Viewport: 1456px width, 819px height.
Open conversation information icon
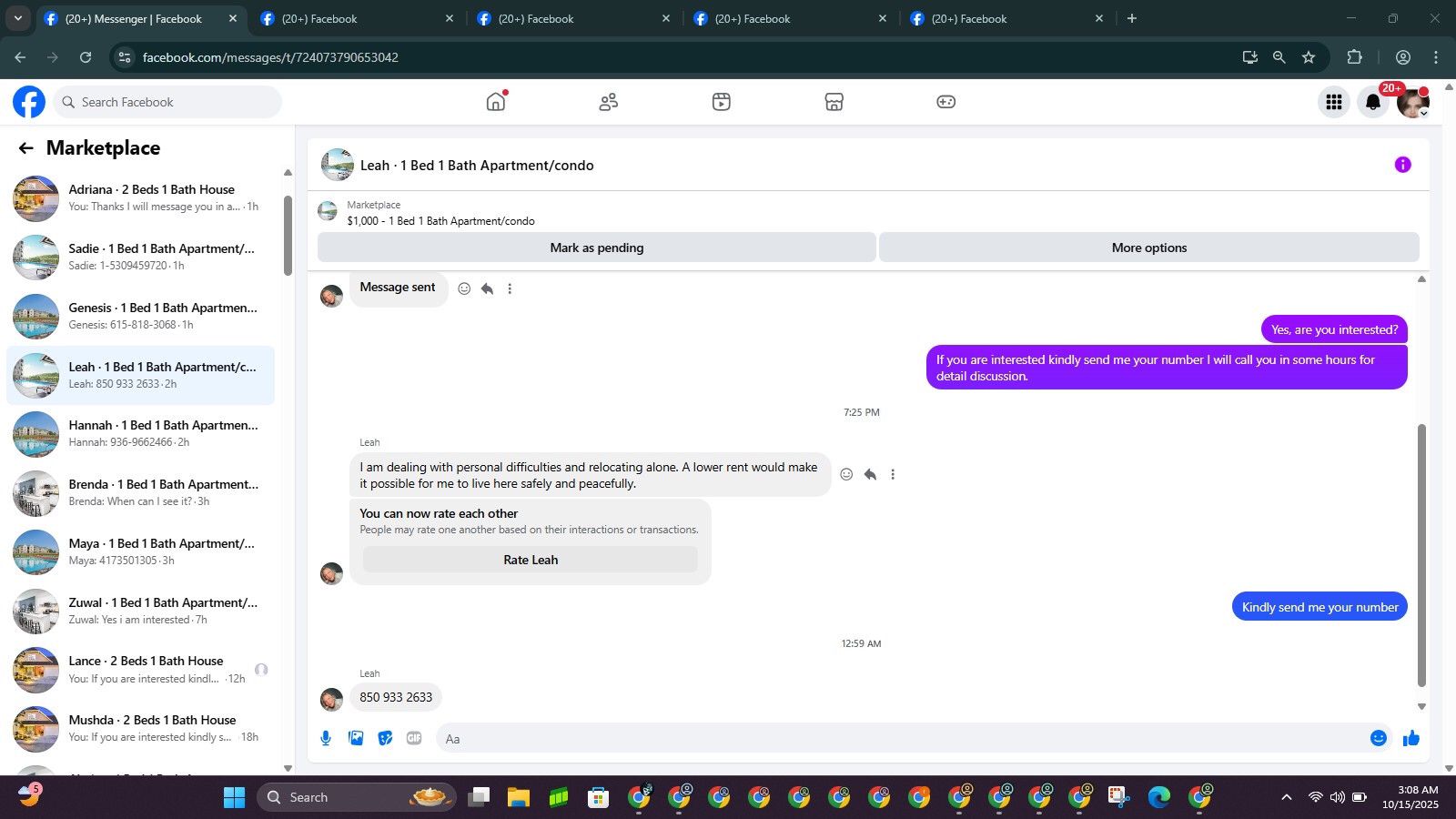point(1402,165)
